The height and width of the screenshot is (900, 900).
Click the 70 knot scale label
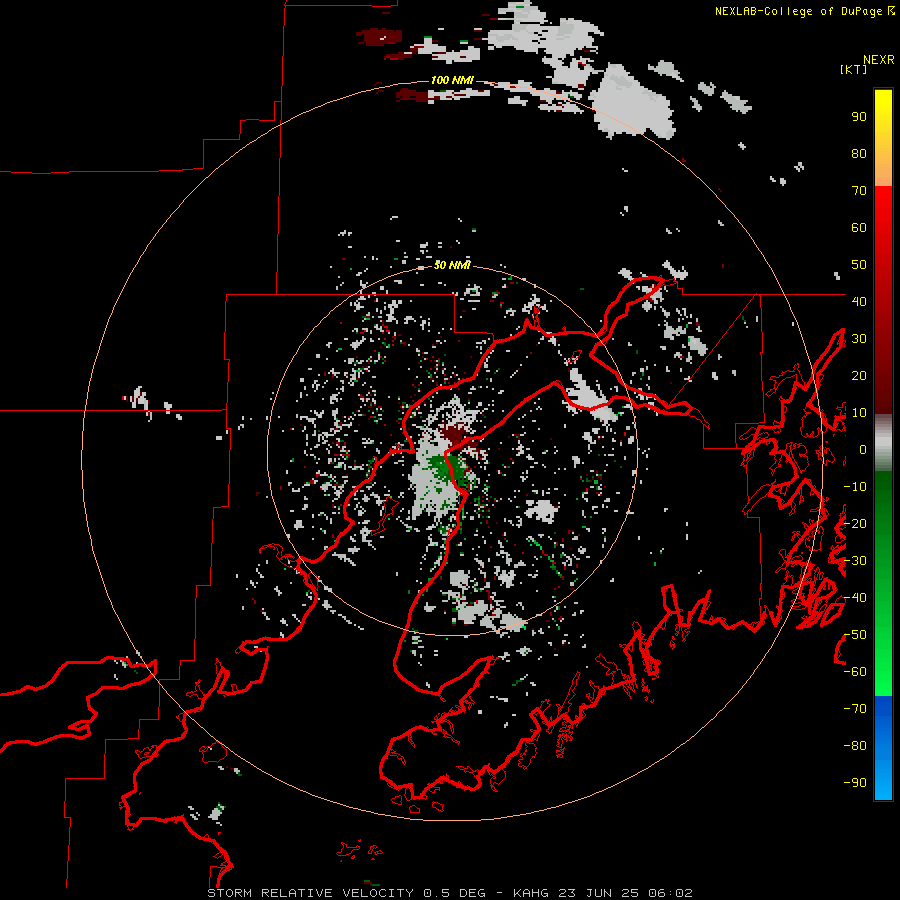859,191
